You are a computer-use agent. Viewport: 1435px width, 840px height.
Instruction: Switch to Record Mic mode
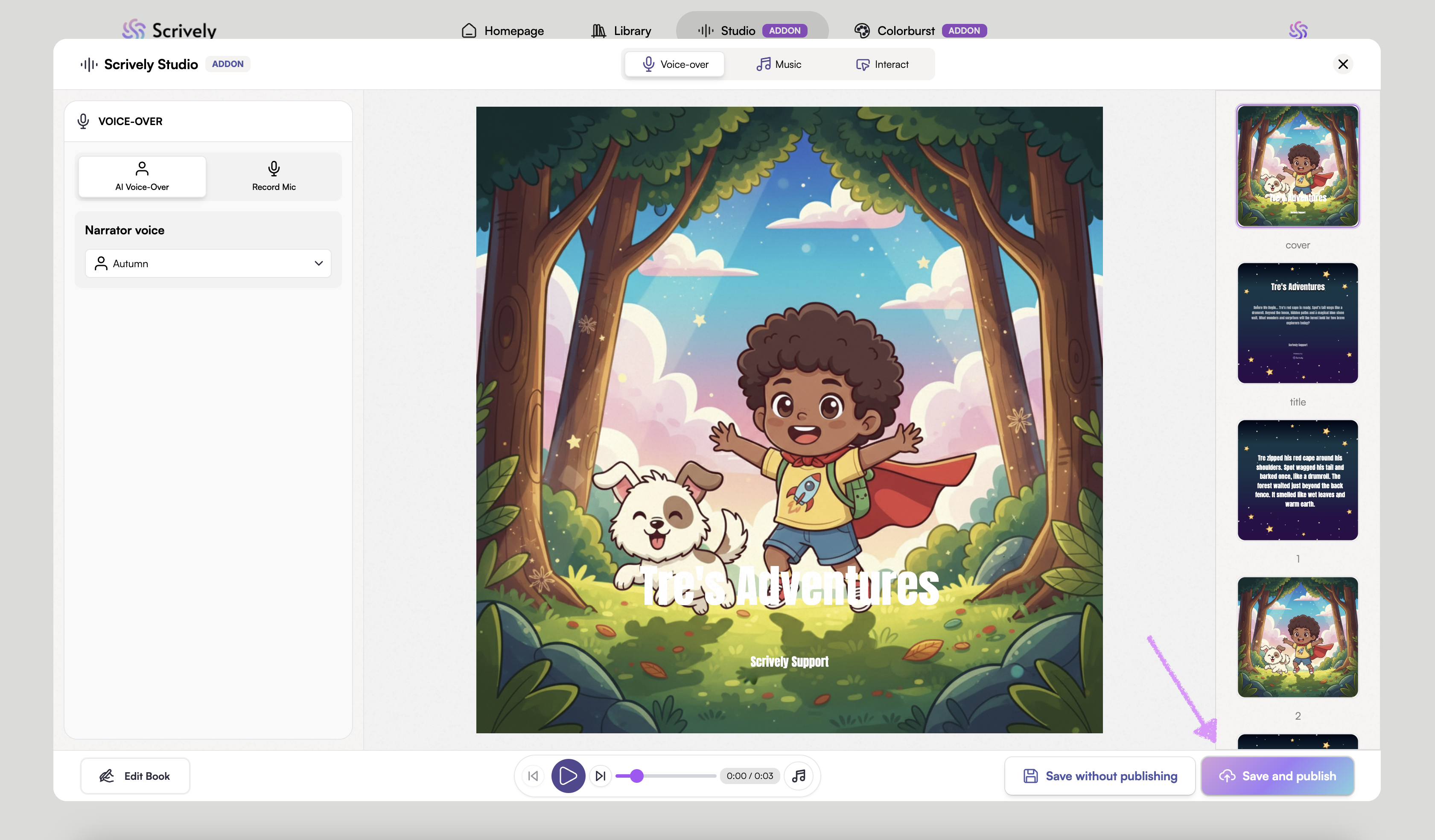click(x=274, y=176)
